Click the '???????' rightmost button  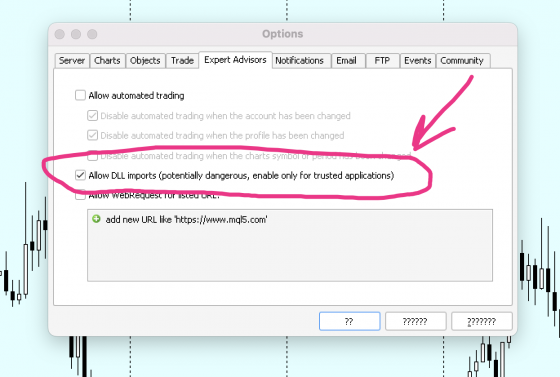482,321
